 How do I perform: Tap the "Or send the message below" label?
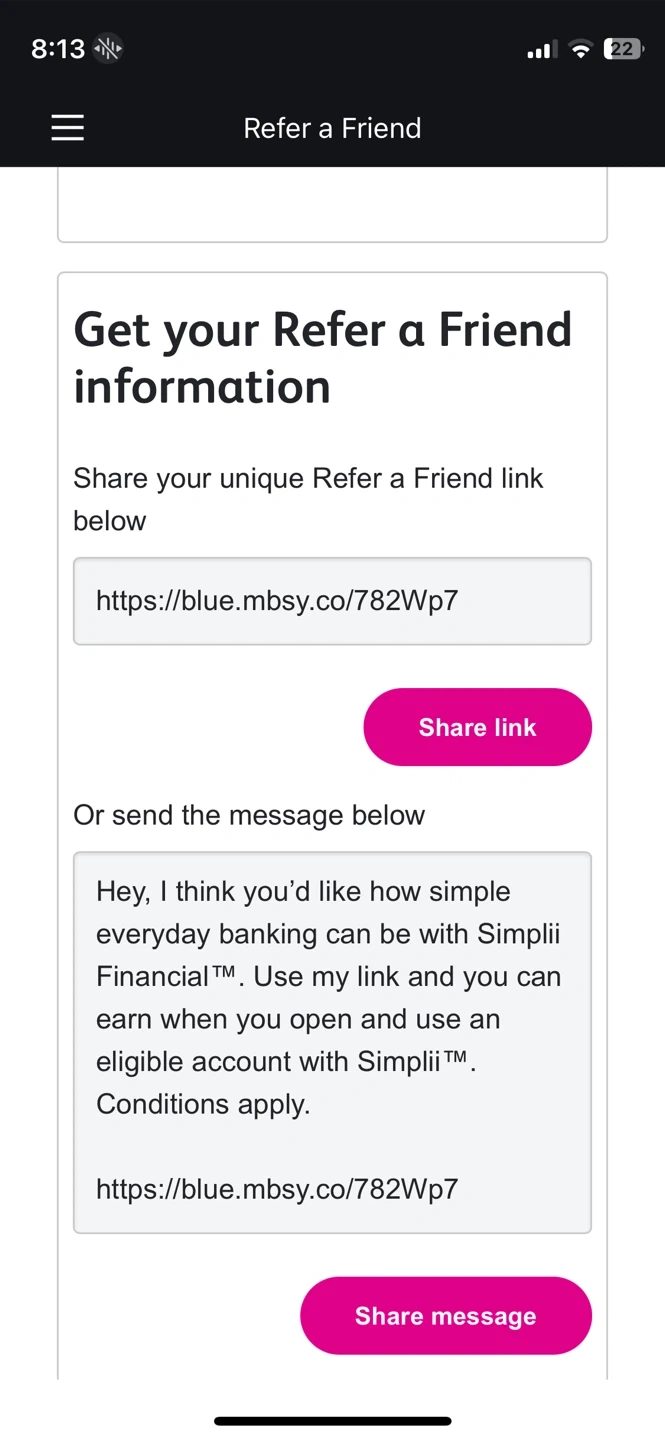249,815
